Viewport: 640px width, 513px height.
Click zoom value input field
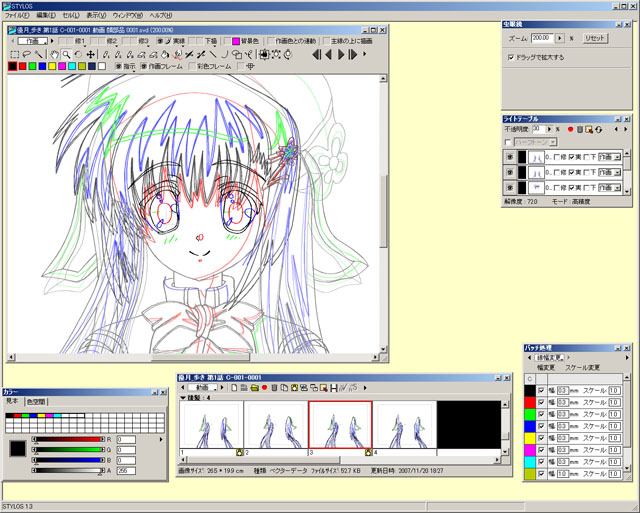[542, 38]
